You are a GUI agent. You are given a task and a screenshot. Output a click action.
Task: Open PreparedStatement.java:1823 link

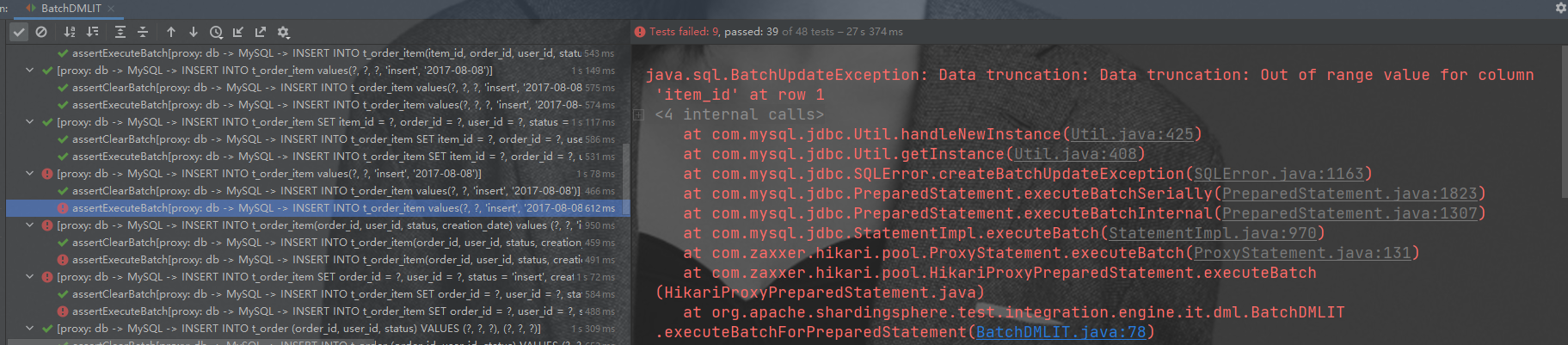click(1349, 194)
